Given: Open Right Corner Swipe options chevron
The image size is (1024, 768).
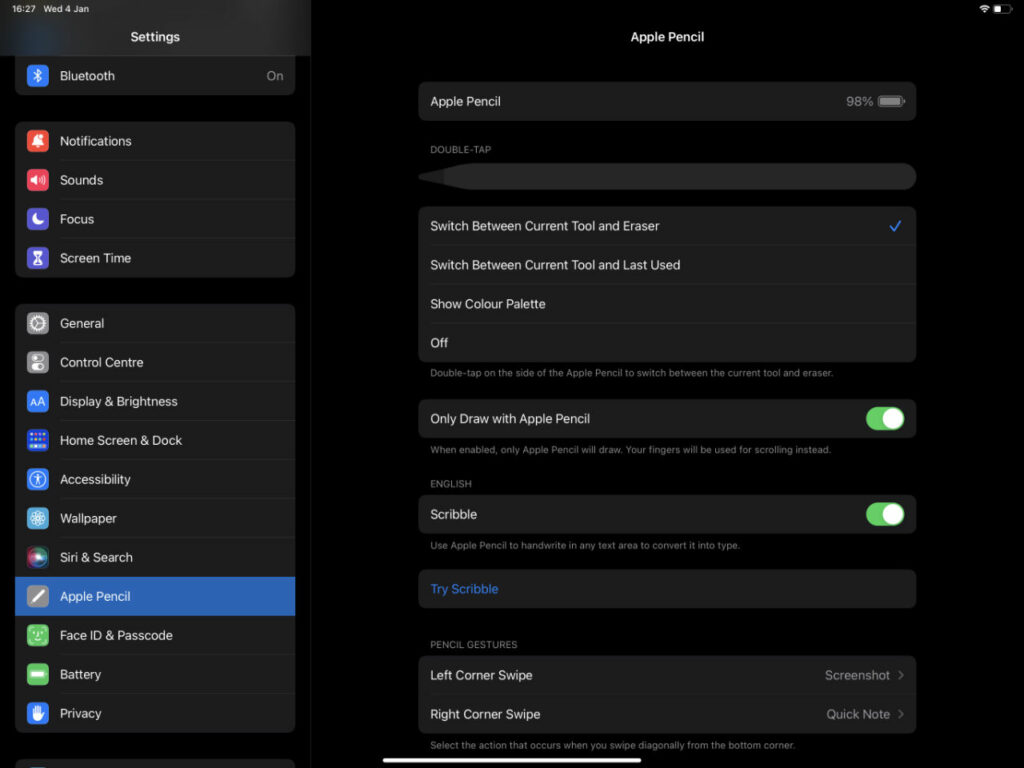Looking at the screenshot, I should click(x=900, y=714).
